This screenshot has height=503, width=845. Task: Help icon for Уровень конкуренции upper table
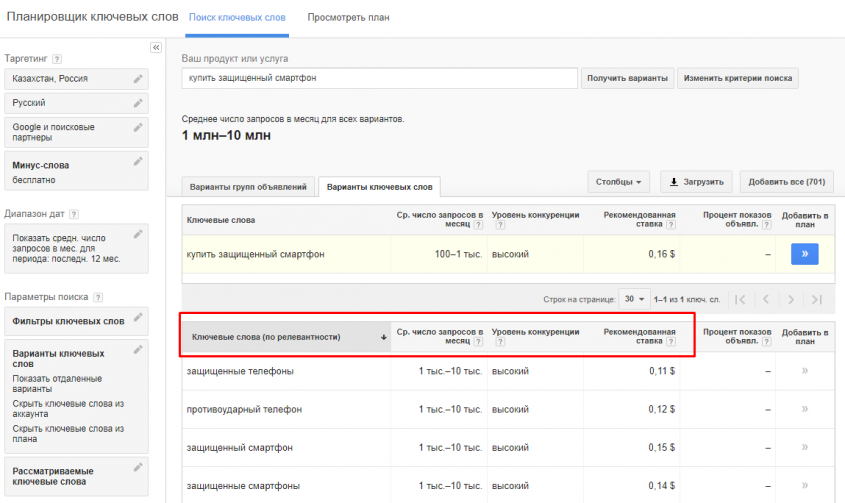(500, 225)
